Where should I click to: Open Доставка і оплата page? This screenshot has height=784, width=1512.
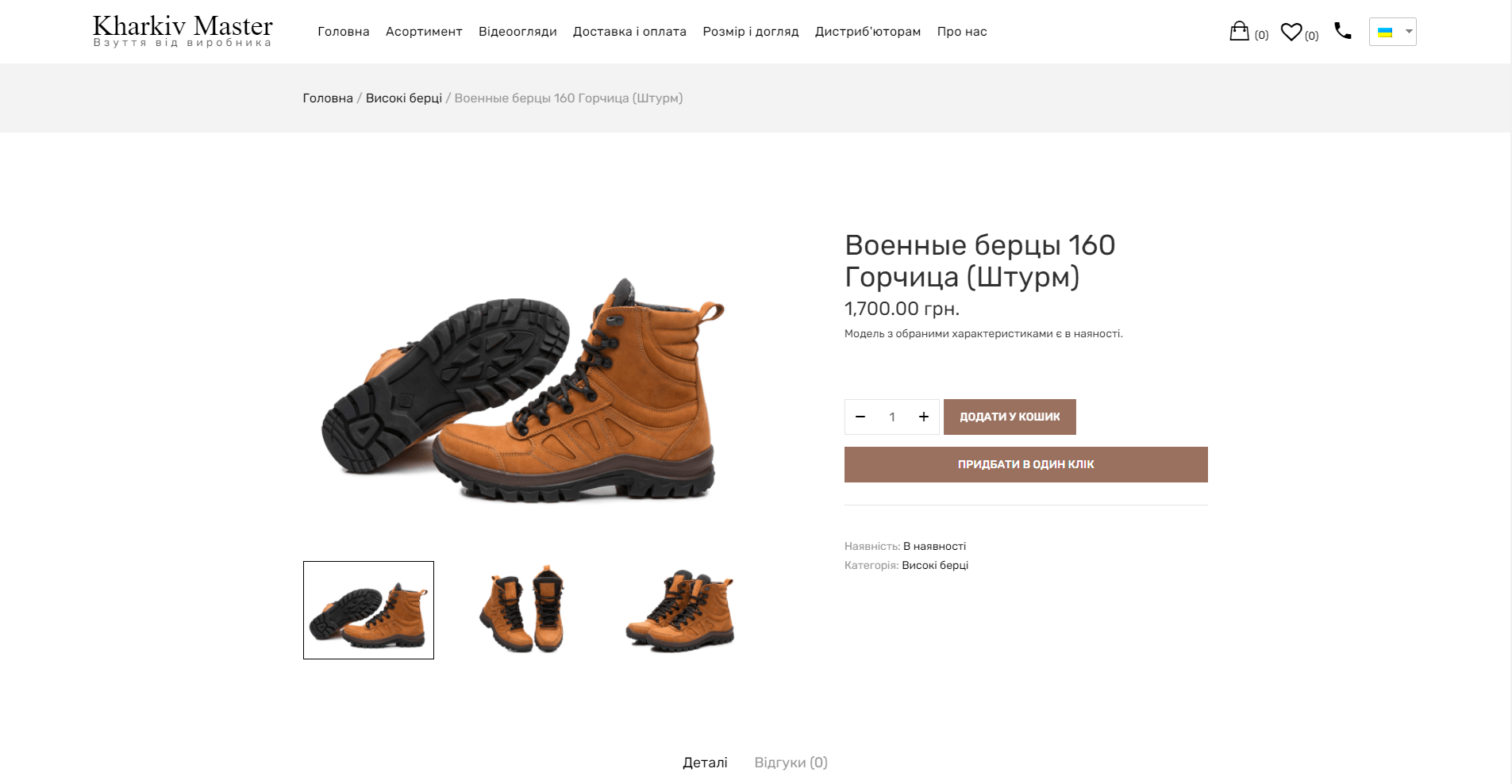pos(629,32)
